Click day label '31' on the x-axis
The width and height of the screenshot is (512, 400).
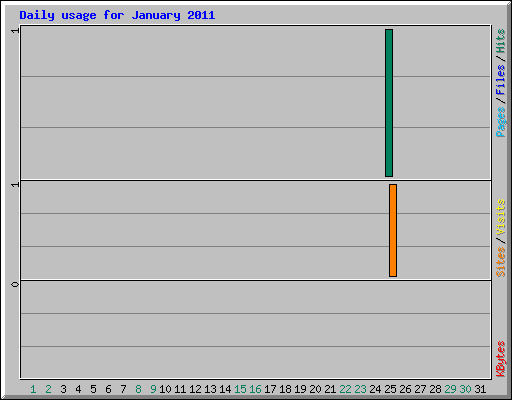(480, 389)
